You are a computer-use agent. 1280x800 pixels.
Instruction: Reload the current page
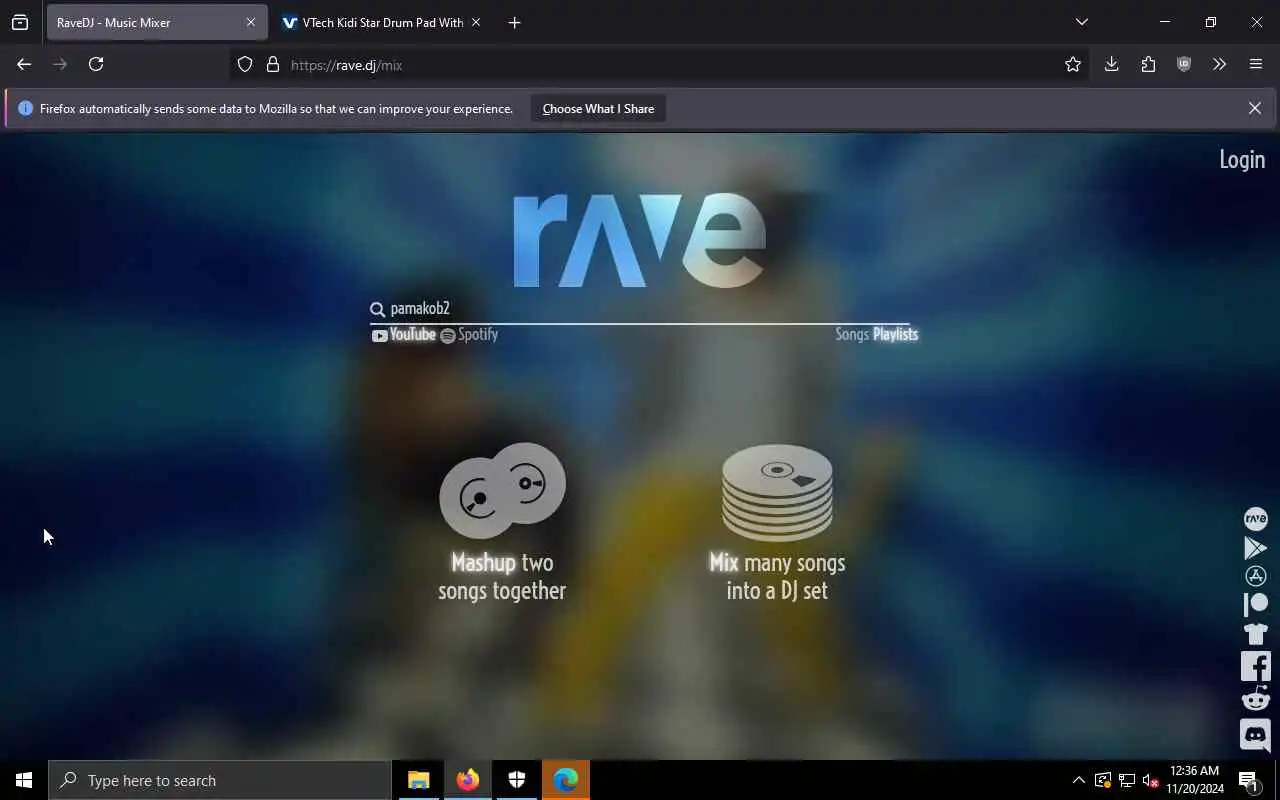(x=96, y=64)
